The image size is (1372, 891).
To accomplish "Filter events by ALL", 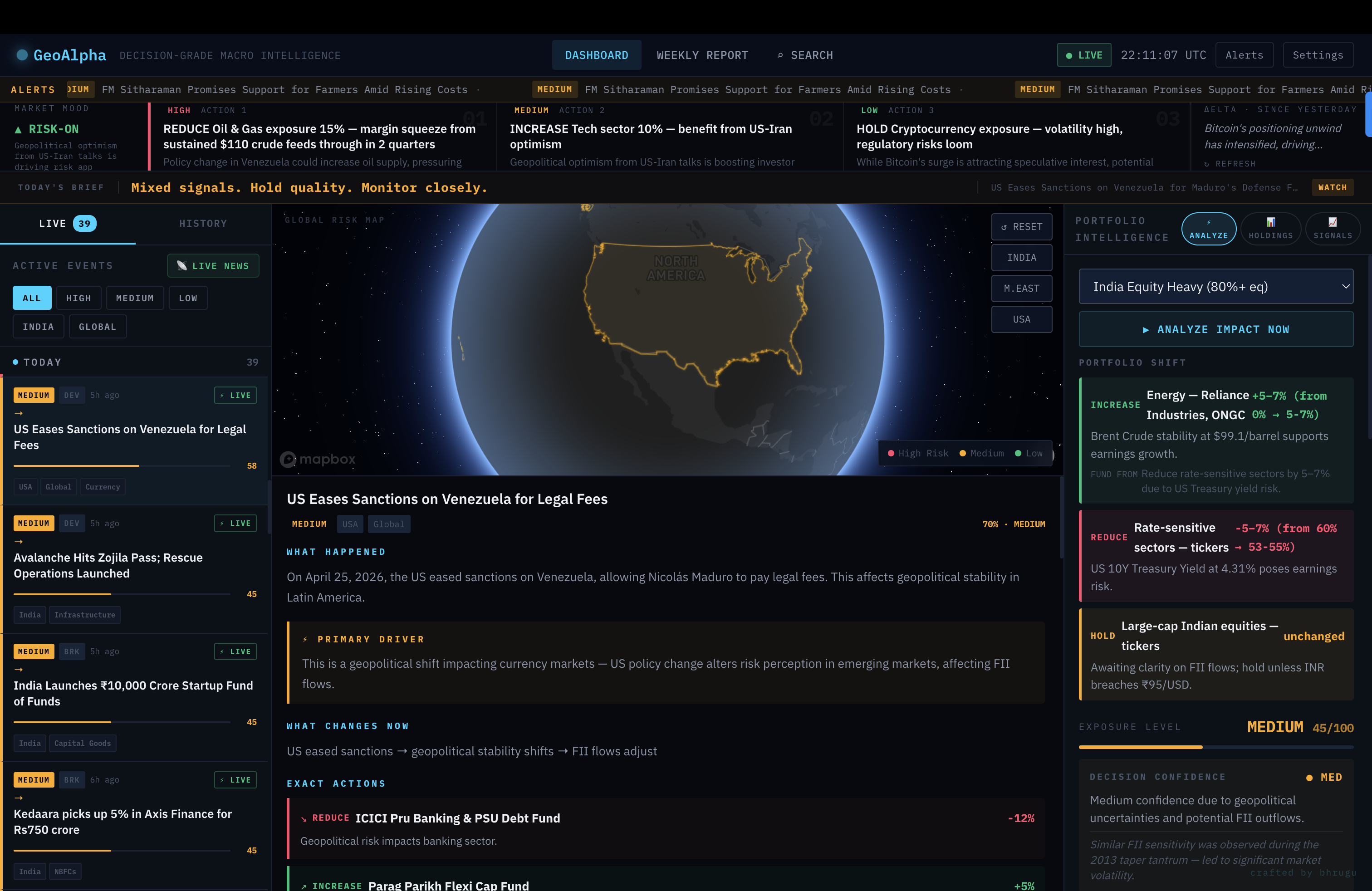I will coord(32,298).
